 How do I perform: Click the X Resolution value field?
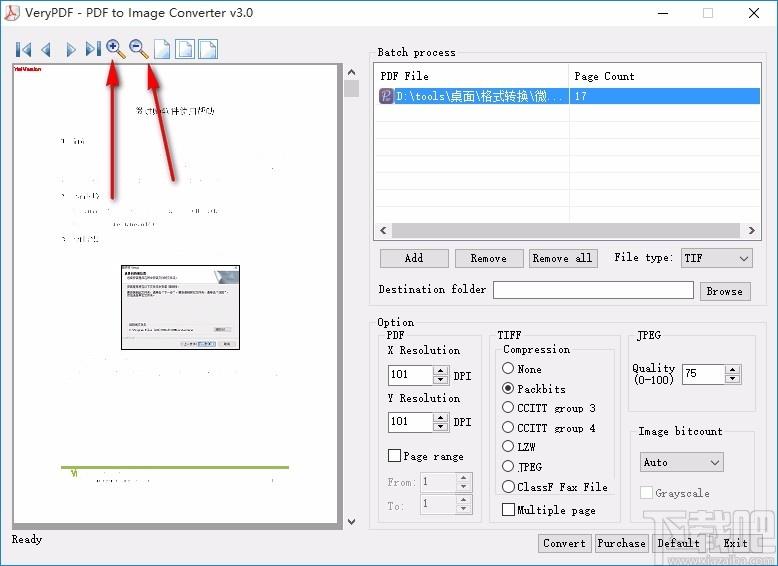410,375
